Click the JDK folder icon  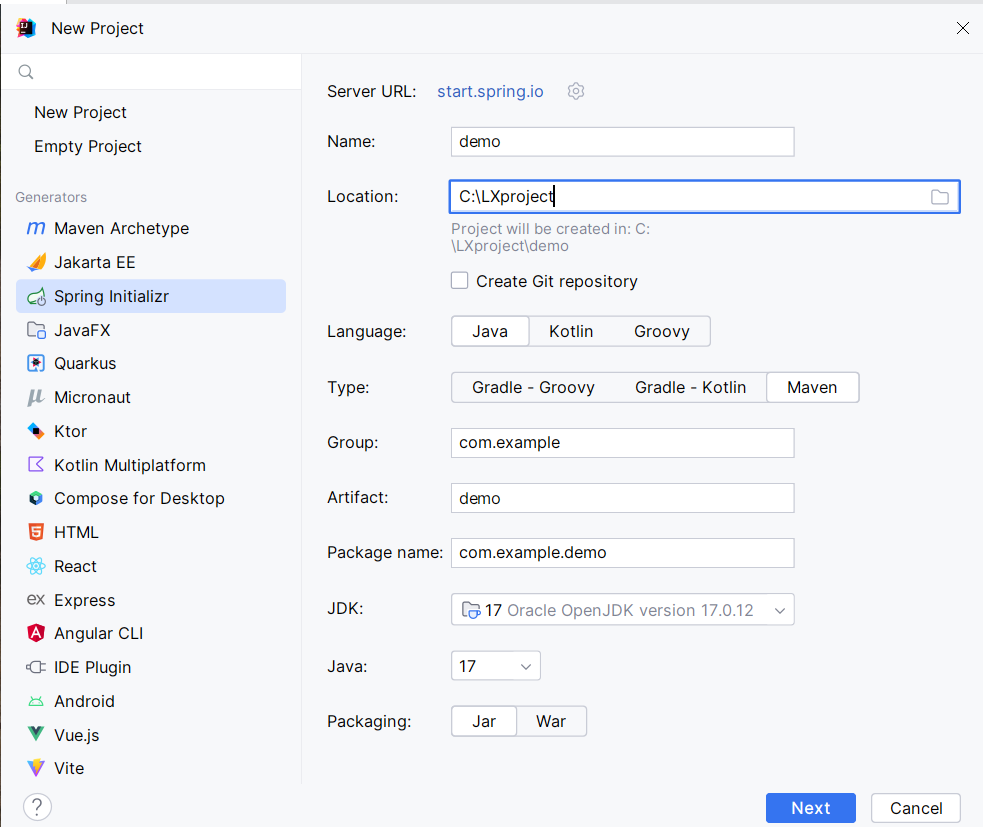pos(471,610)
